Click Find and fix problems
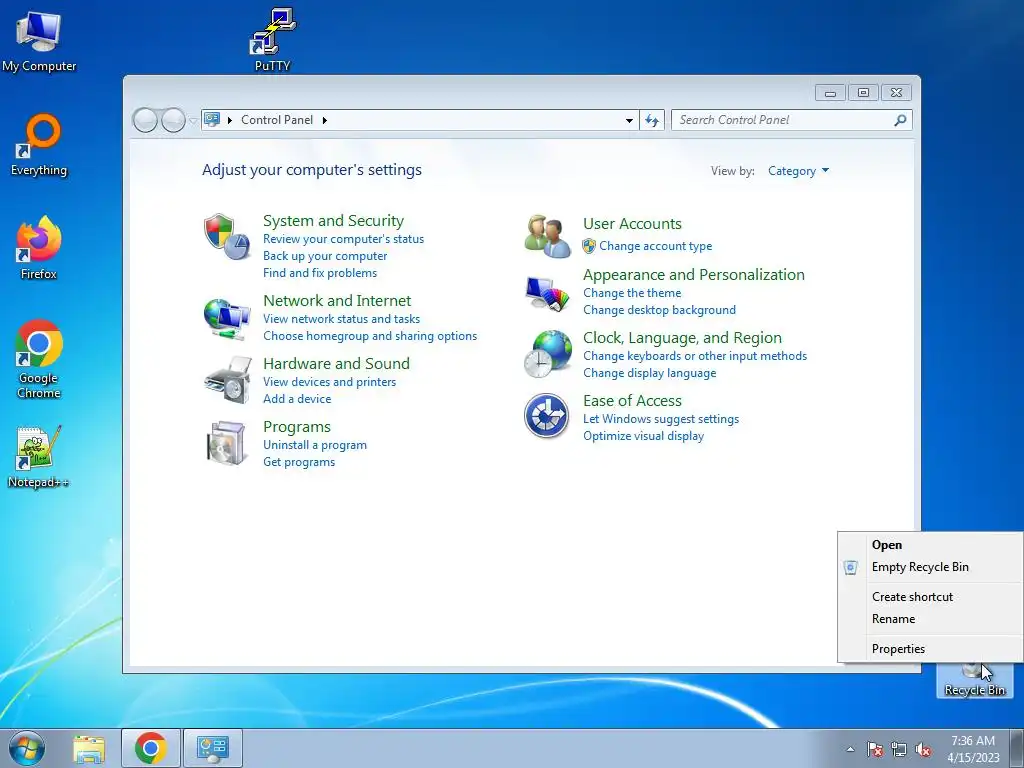The height and width of the screenshot is (768, 1024). [x=320, y=273]
